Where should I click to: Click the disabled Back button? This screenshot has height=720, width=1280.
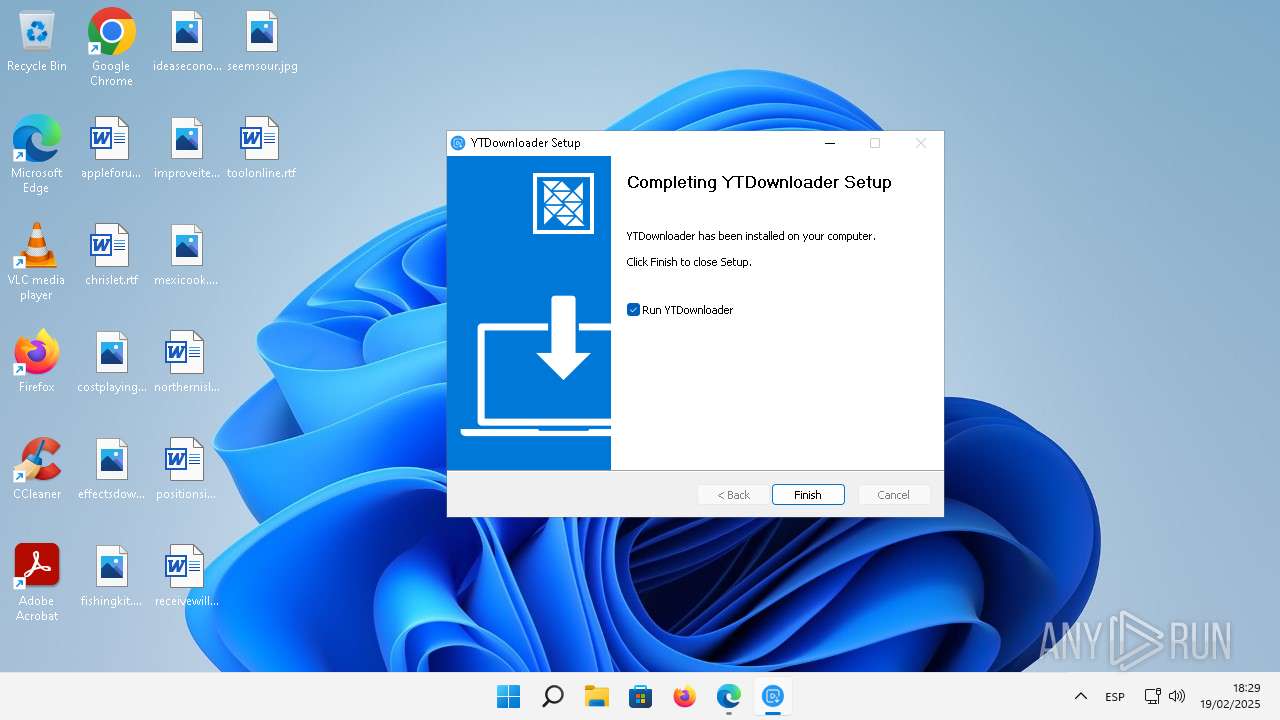(x=734, y=495)
